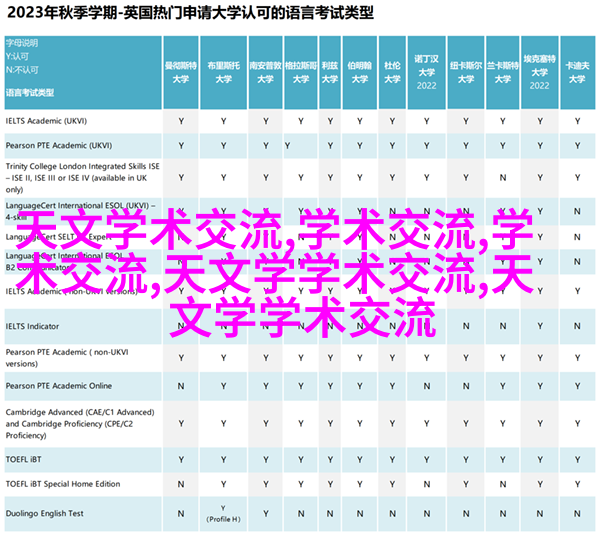Image resolution: width=600 pixels, height=536 pixels.
Task: Click the 格拉斯哥大学 column header
Action: coord(301,72)
